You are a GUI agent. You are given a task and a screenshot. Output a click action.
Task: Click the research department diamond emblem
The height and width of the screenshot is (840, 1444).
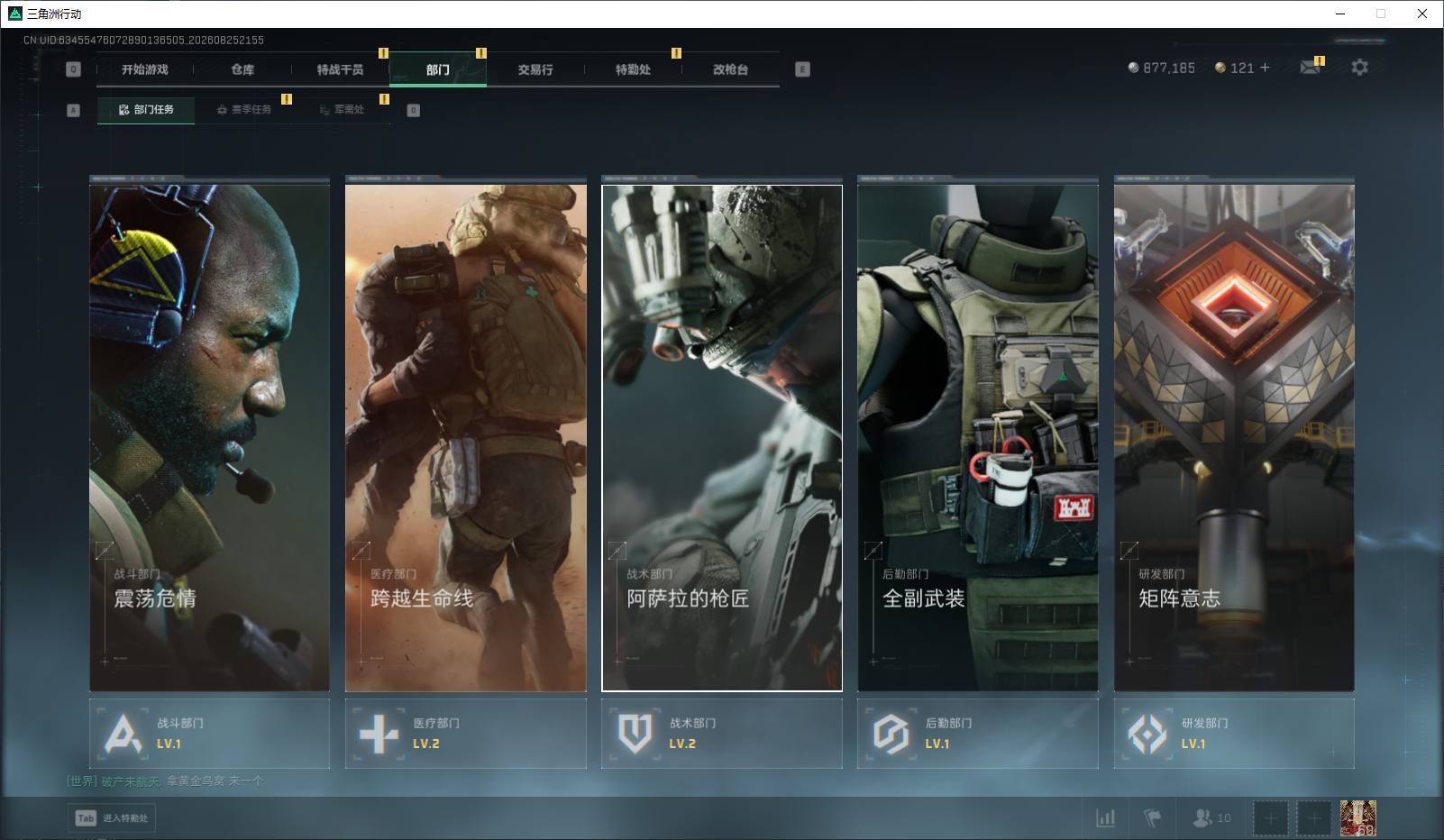pos(1147,734)
